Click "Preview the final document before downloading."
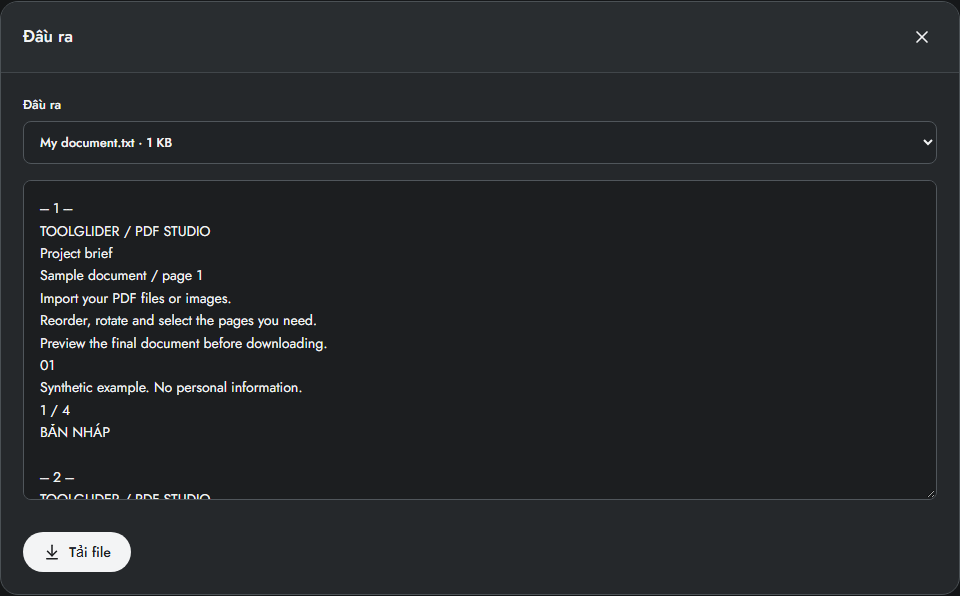 pos(184,343)
